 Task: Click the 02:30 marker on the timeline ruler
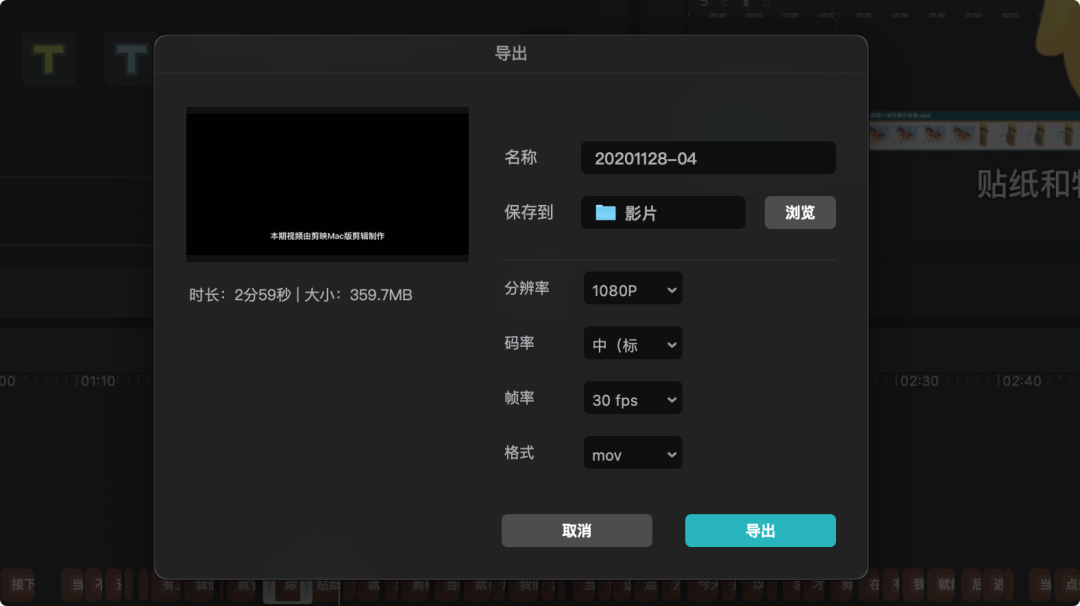coord(919,381)
